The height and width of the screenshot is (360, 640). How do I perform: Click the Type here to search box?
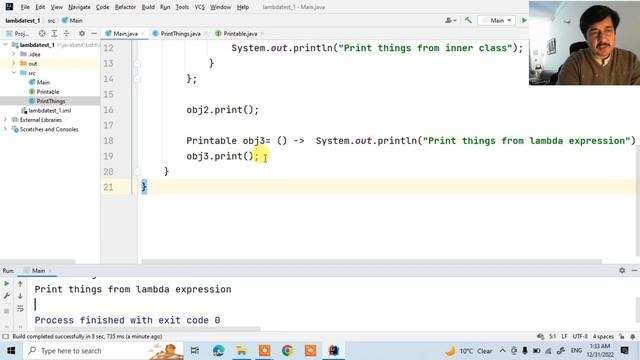click(x=104, y=351)
